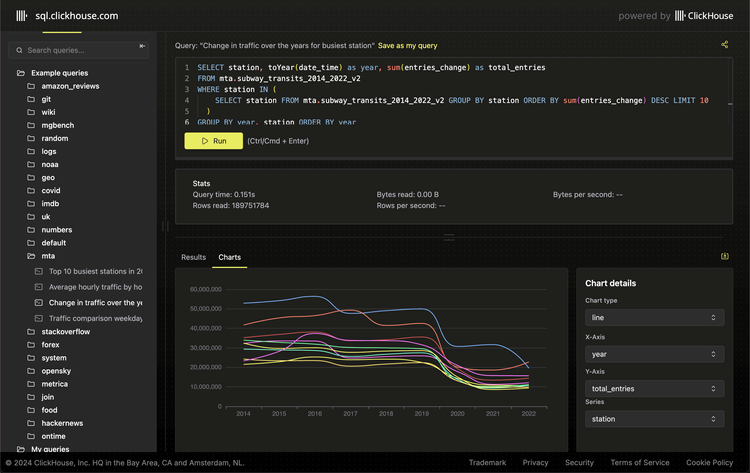Open the Series station dropdown
The image size is (750, 473).
click(x=654, y=419)
